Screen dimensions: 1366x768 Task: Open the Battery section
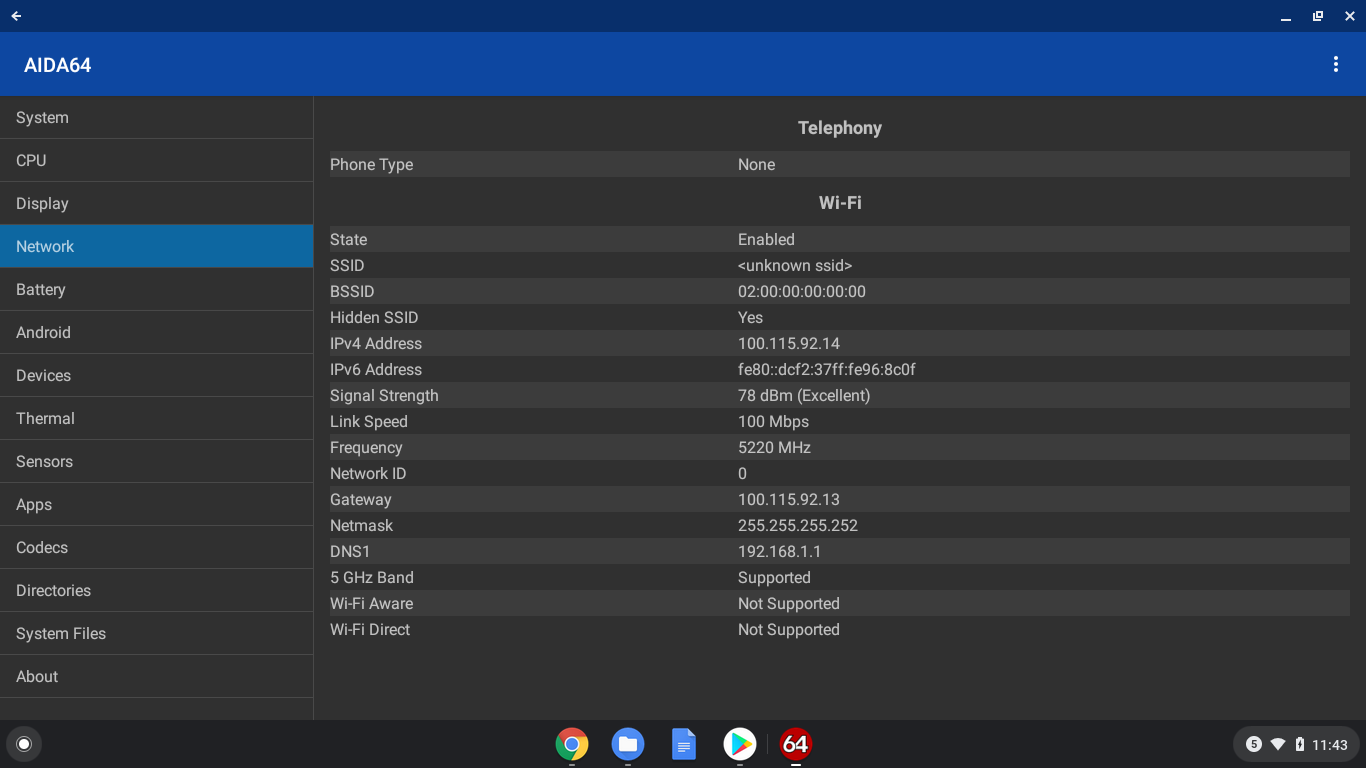(x=157, y=289)
